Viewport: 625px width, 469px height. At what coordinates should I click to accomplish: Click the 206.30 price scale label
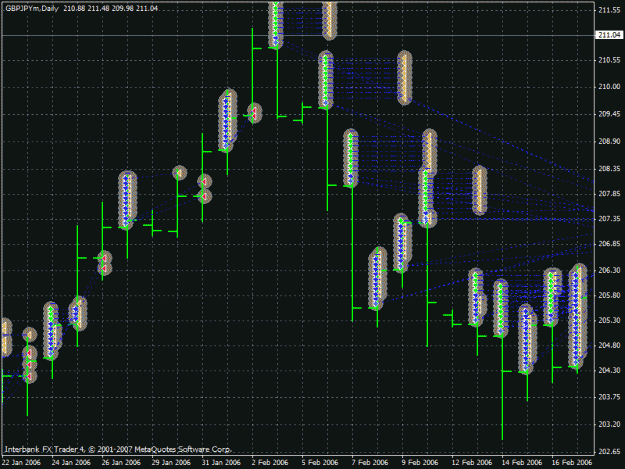click(609, 270)
